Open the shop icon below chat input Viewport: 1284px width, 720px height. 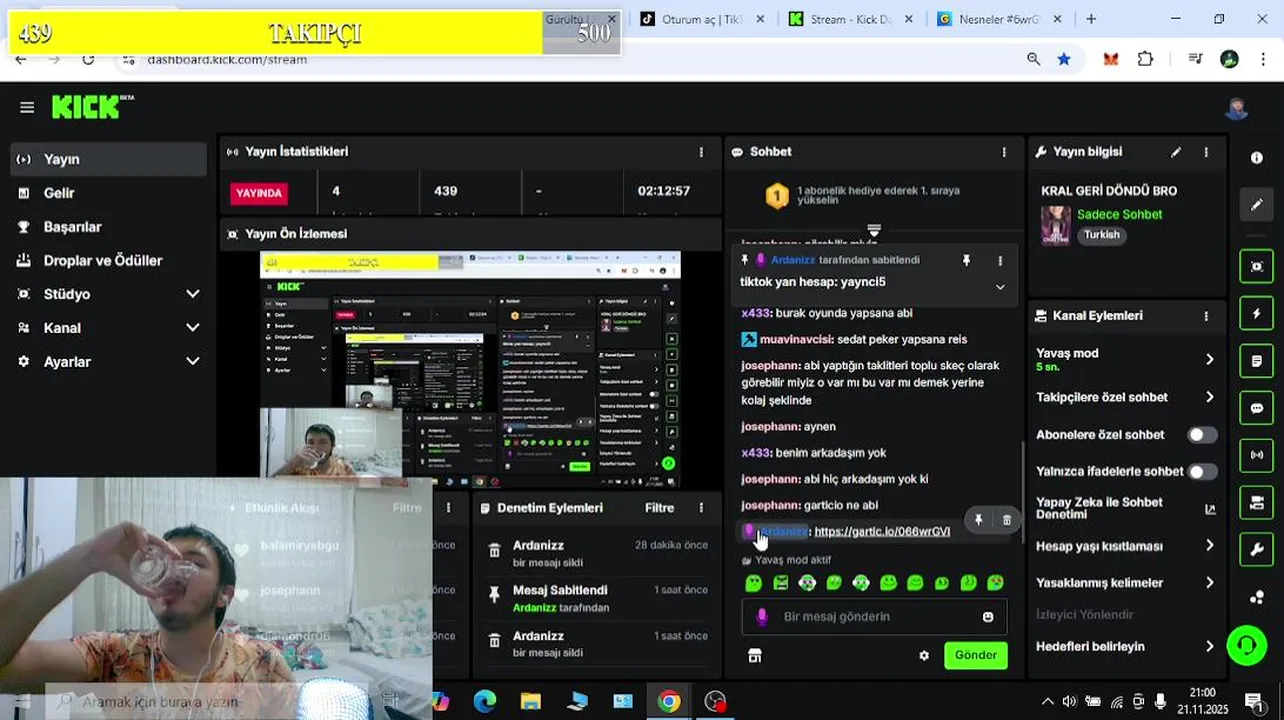pyautogui.click(x=755, y=656)
